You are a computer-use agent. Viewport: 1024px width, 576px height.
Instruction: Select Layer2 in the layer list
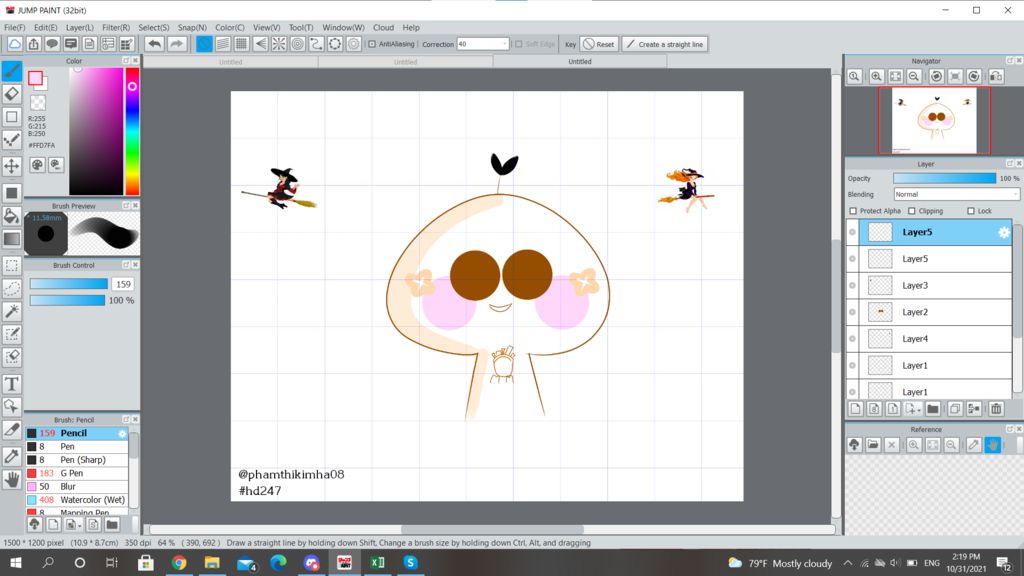tap(935, 312)
